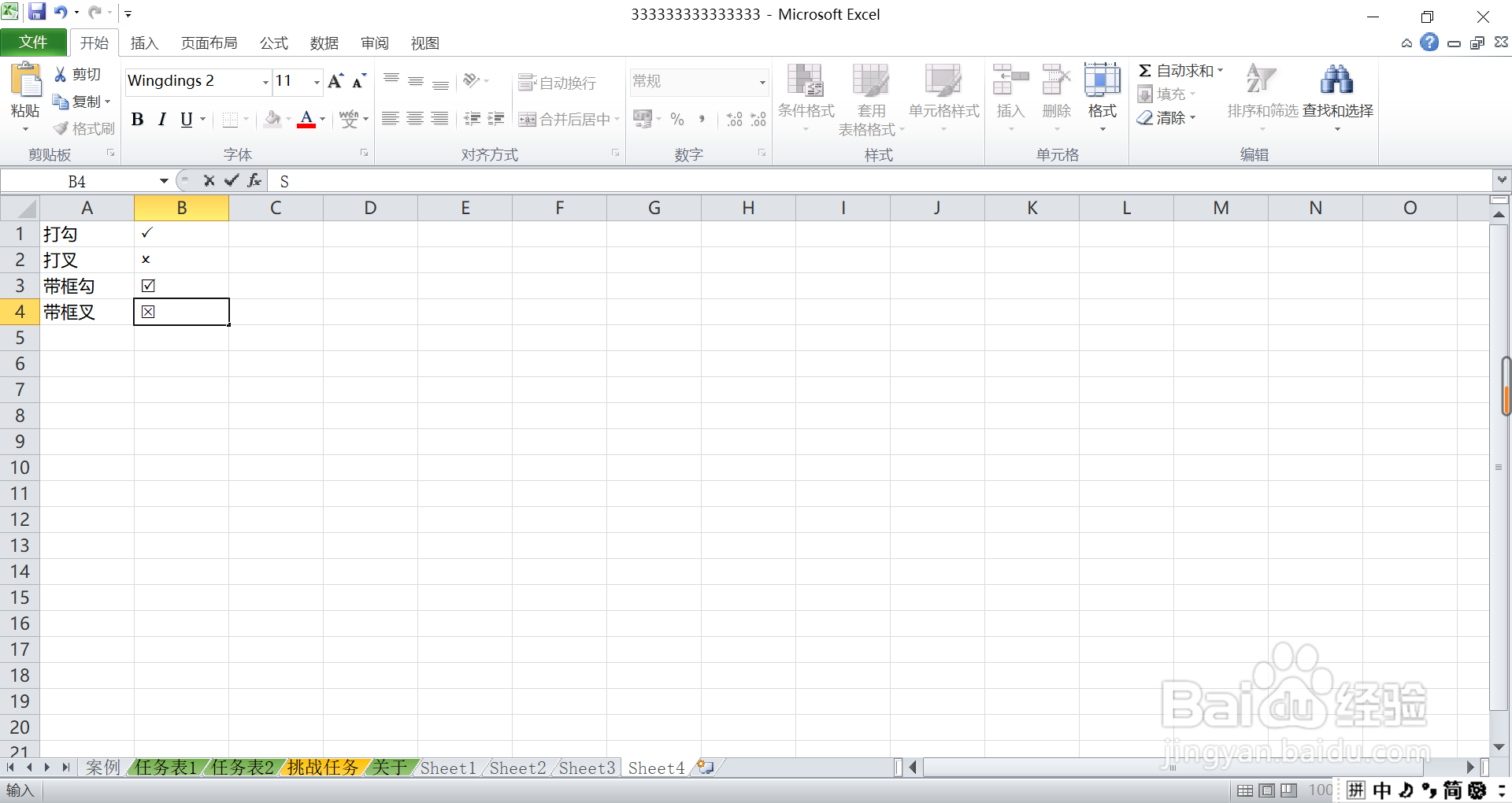Toggle top vertical alignment

click(x=391, y=80)
